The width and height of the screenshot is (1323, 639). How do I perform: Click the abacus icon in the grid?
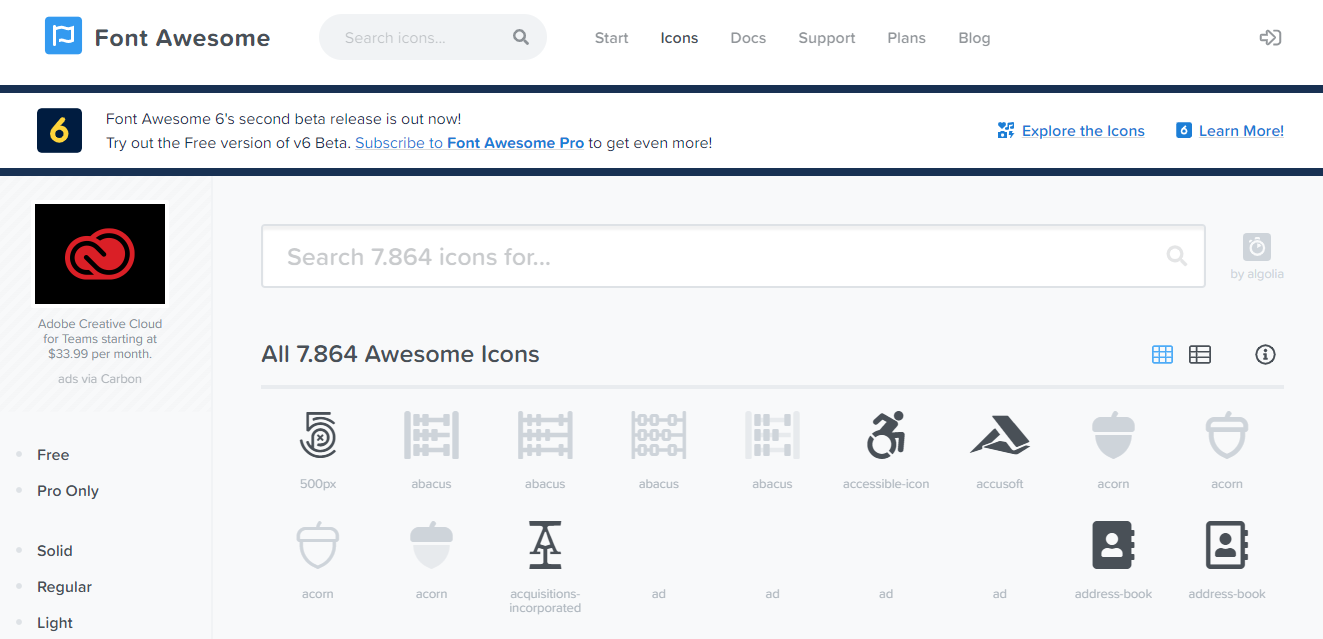431,434
